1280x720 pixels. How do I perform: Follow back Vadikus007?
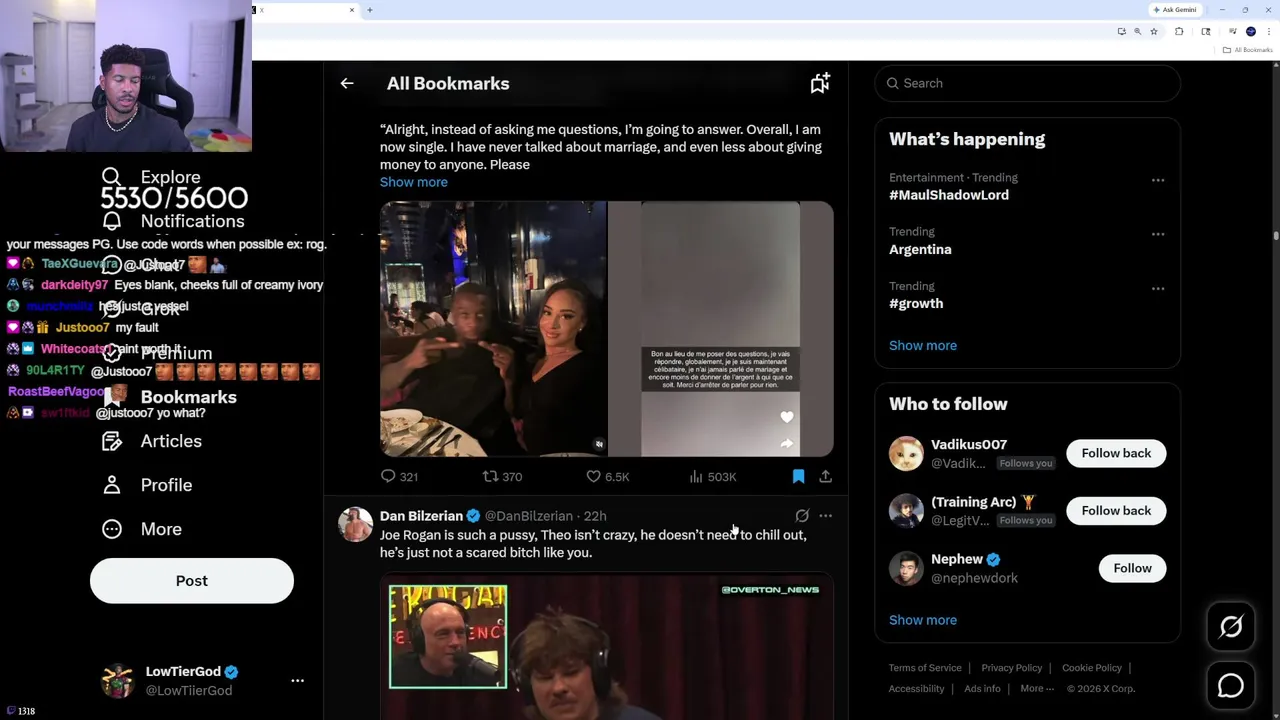[x=1116, y=453]
